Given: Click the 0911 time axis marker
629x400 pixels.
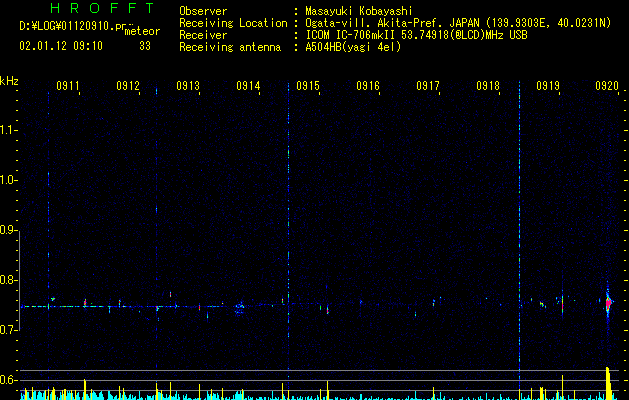Looking at the screenshot, I should tap(67, 86).
